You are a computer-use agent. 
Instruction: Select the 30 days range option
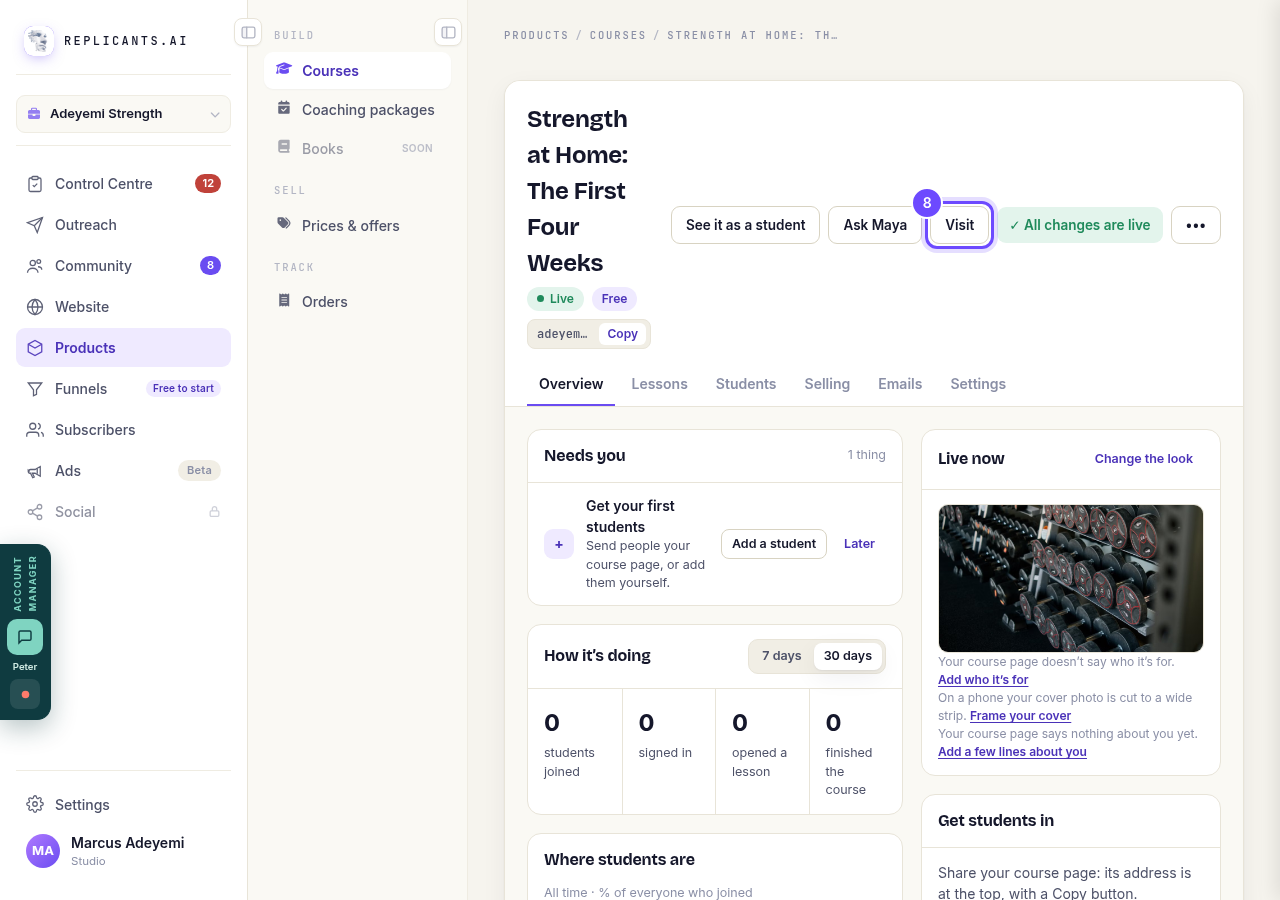coord(848,656)
